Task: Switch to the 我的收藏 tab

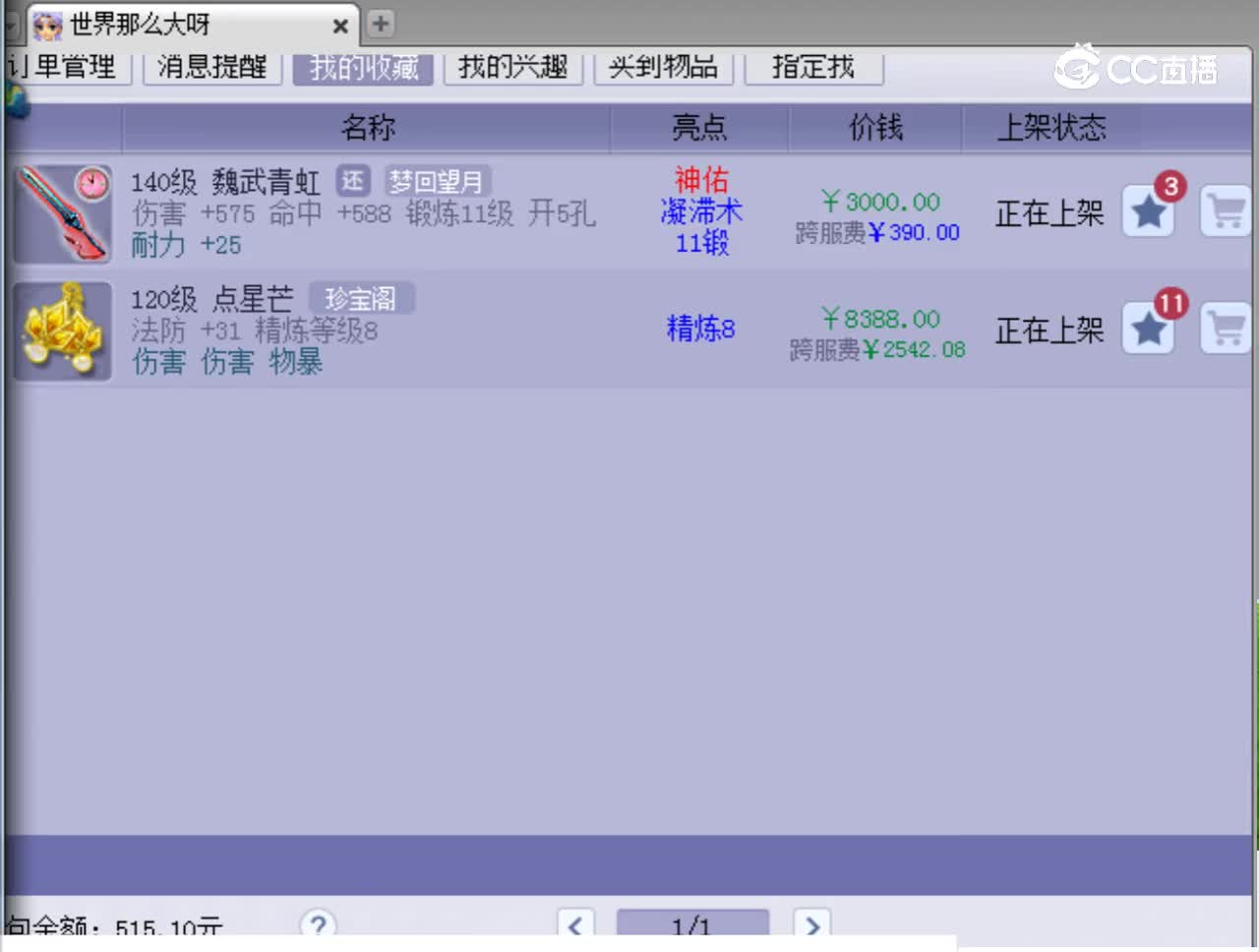Action: 363,67
